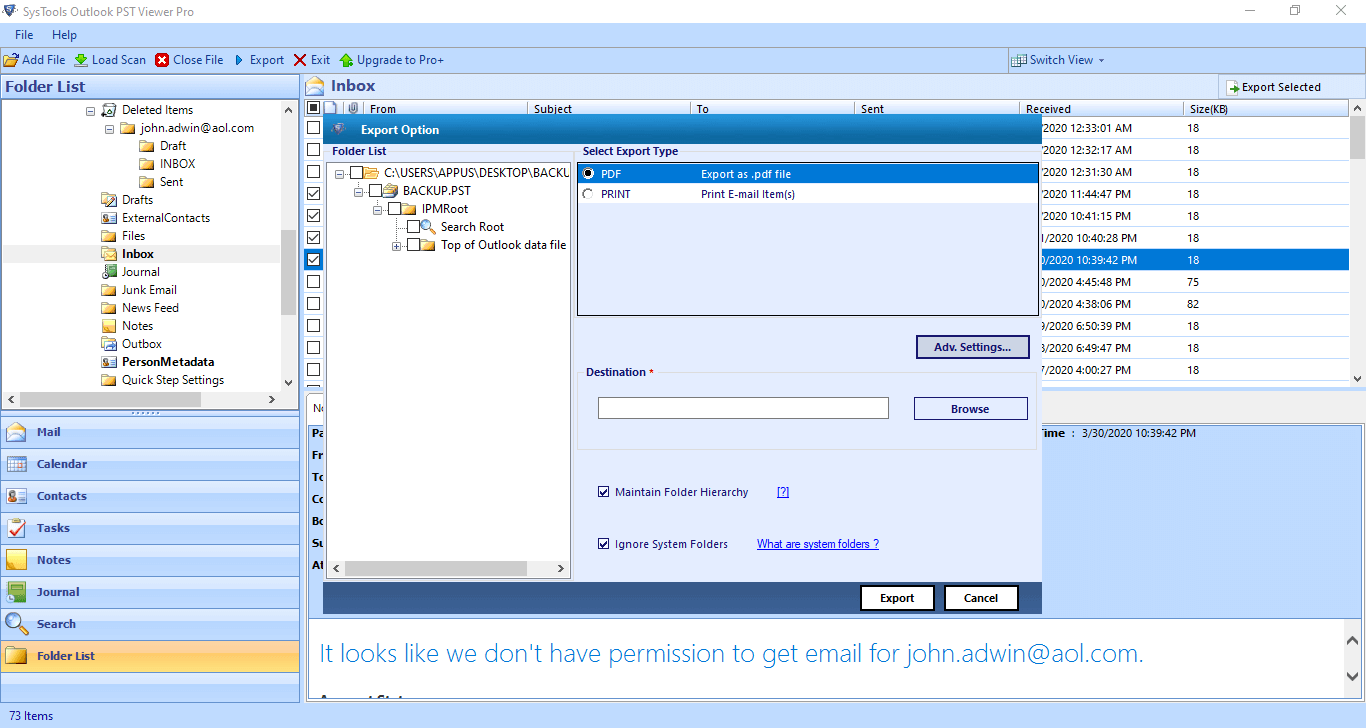Select the Outbox folder icon
Screen dimensions: 1366x728
tap(108, 344)
